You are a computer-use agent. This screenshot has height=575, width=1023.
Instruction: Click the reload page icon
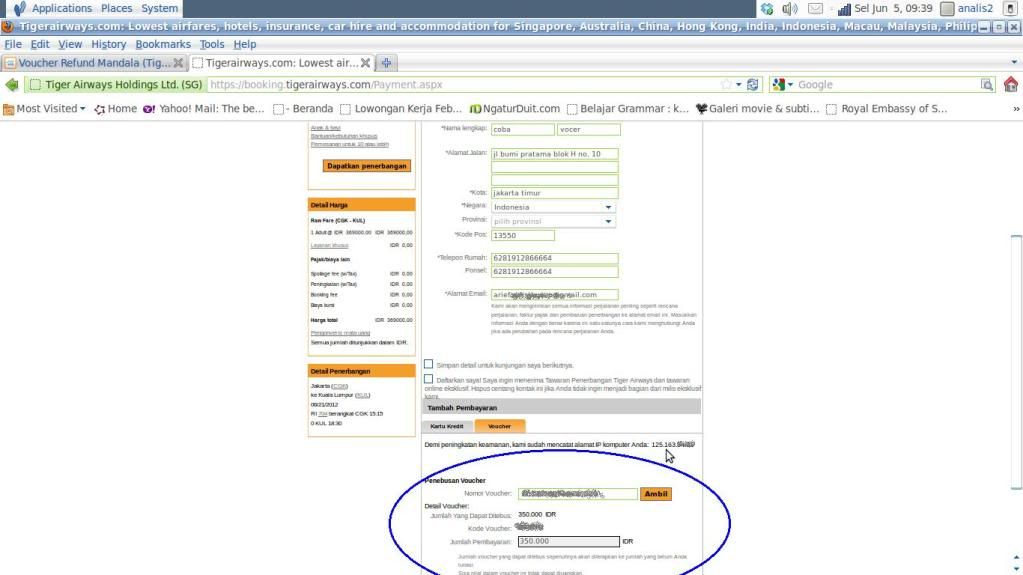pos(752,85)
